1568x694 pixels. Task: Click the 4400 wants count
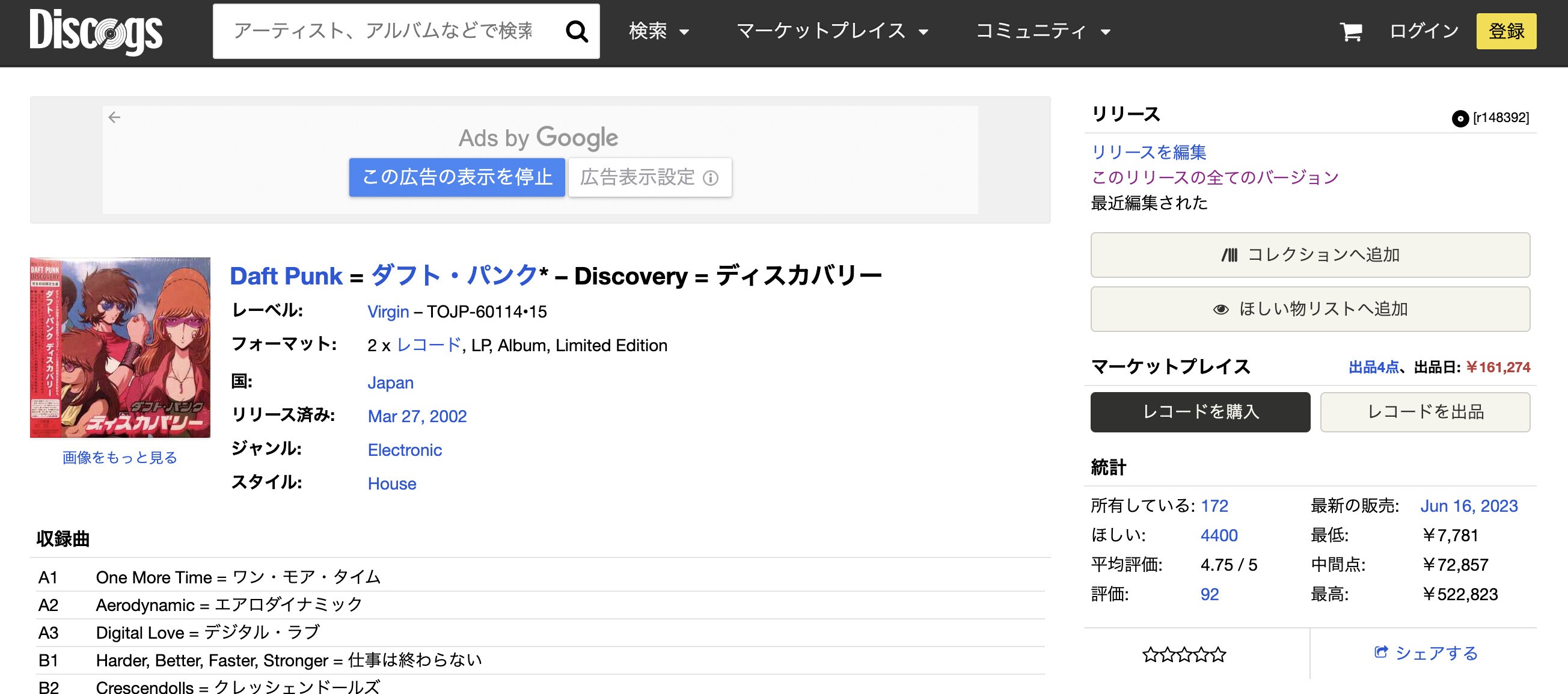coord(1219,535)
